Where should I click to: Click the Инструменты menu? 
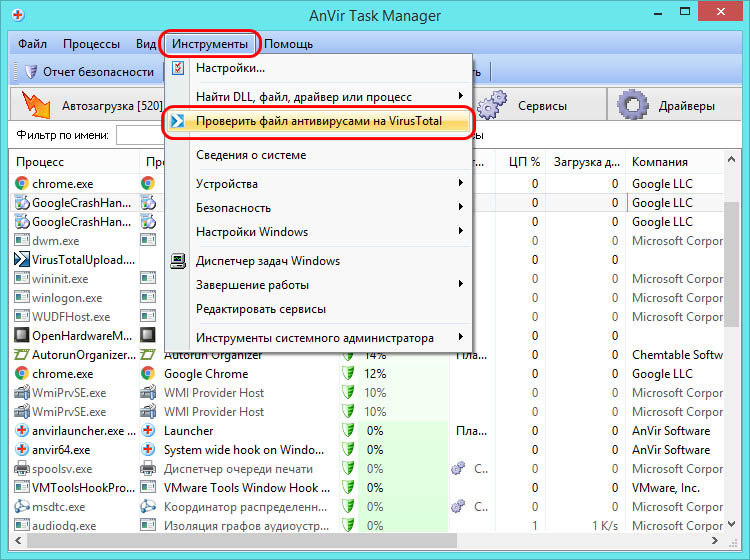tap(210, 44)
